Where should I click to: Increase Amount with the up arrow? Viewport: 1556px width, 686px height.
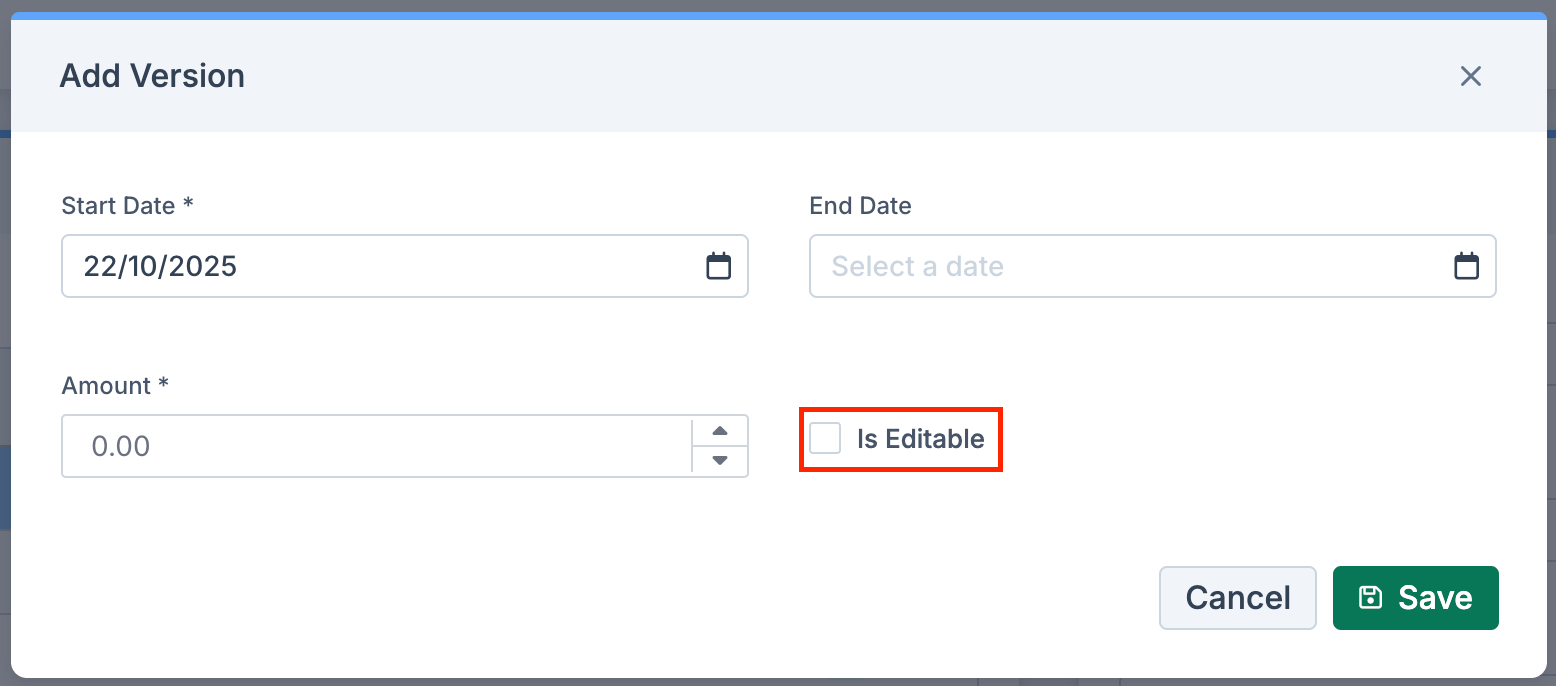tap(719, 431)
